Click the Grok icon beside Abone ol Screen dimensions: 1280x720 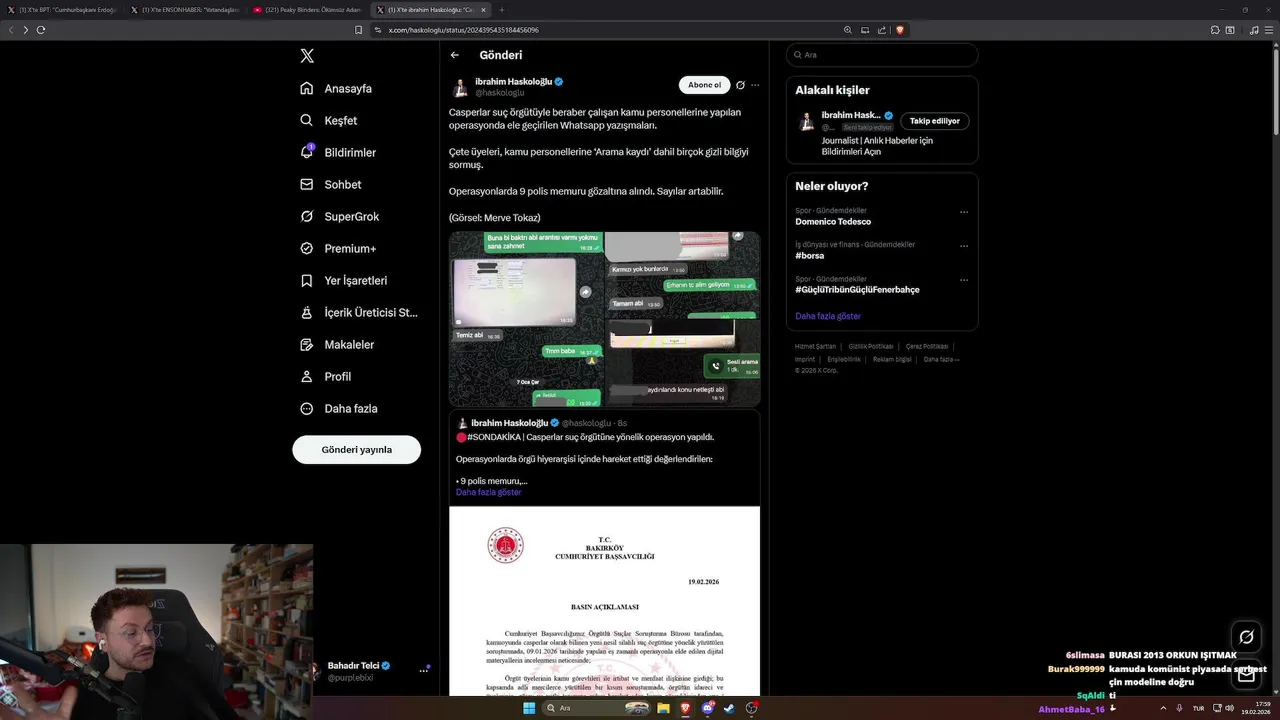coord(741,85)
